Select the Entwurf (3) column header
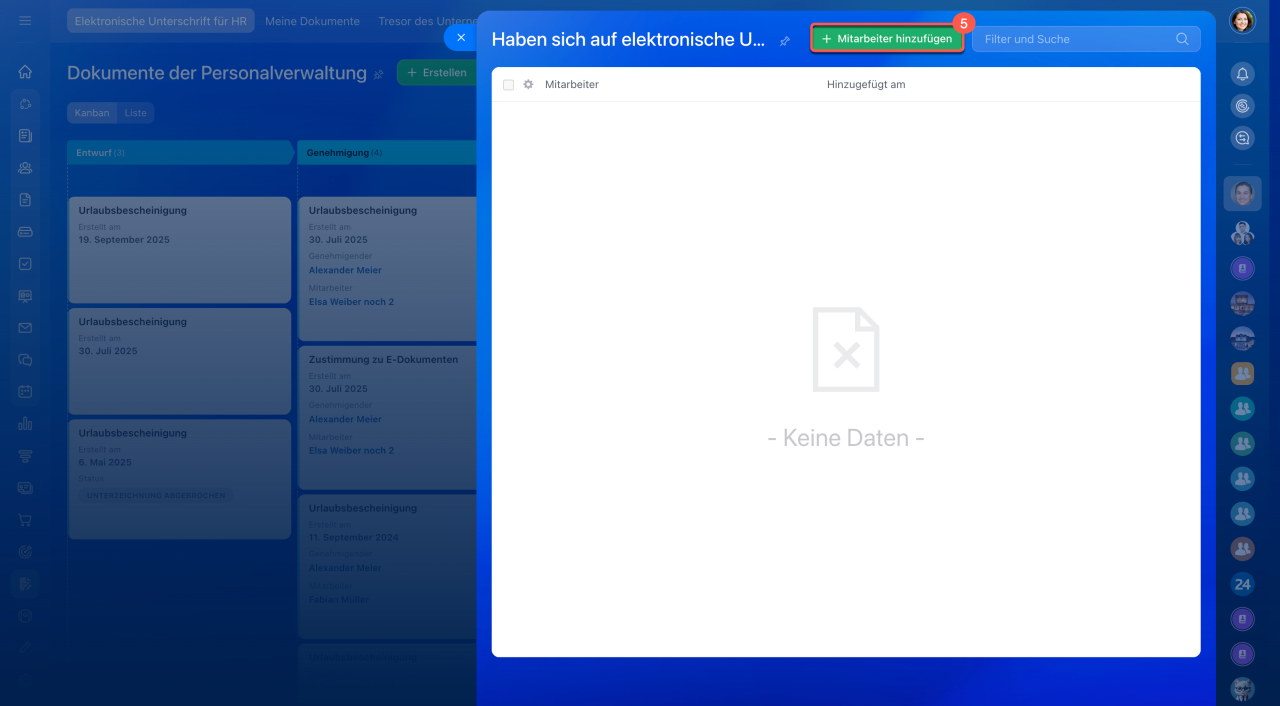The image size is (1280, 706). [x=180, y=153]
